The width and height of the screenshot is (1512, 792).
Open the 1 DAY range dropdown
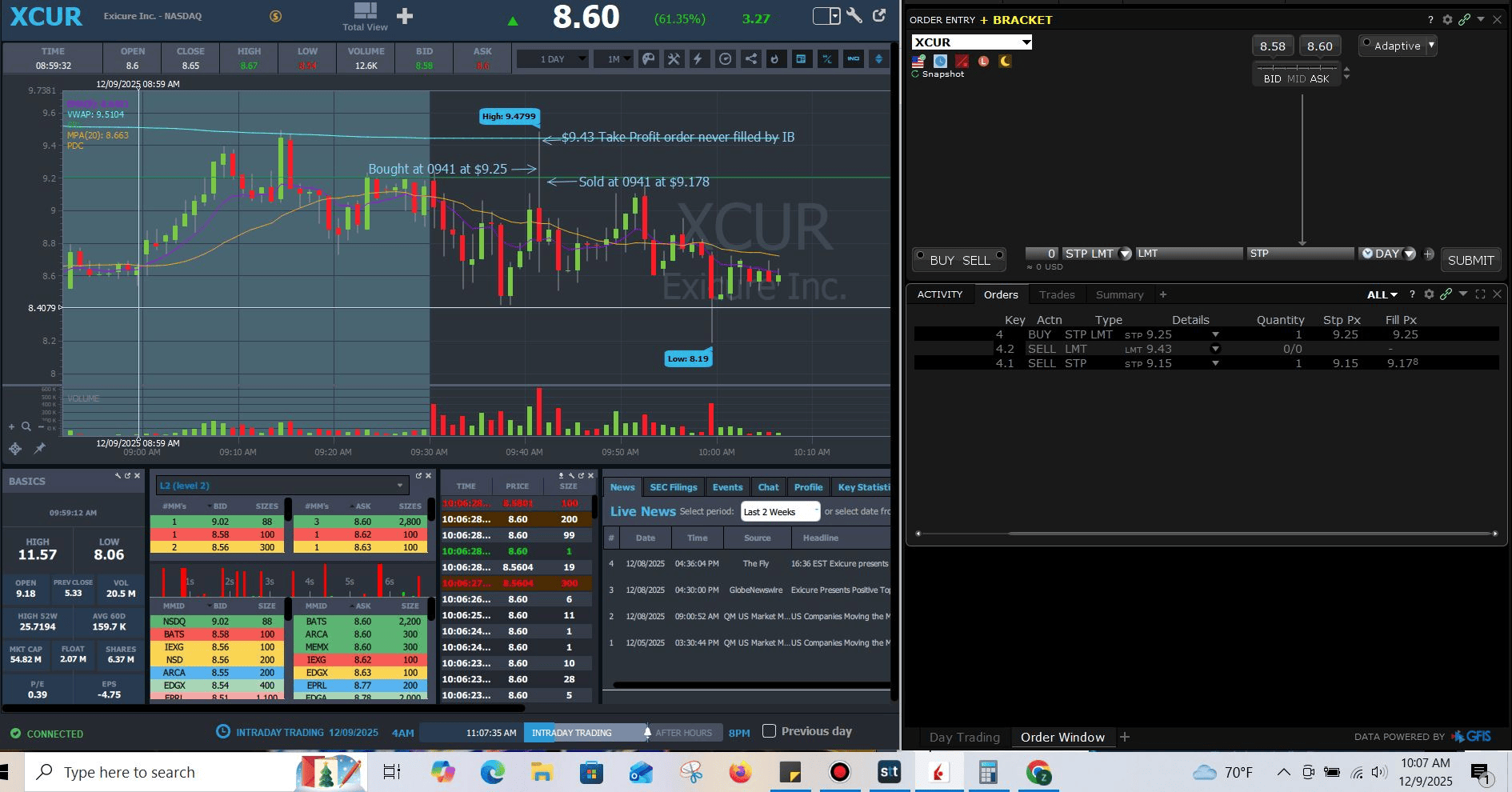click(552, 58)
